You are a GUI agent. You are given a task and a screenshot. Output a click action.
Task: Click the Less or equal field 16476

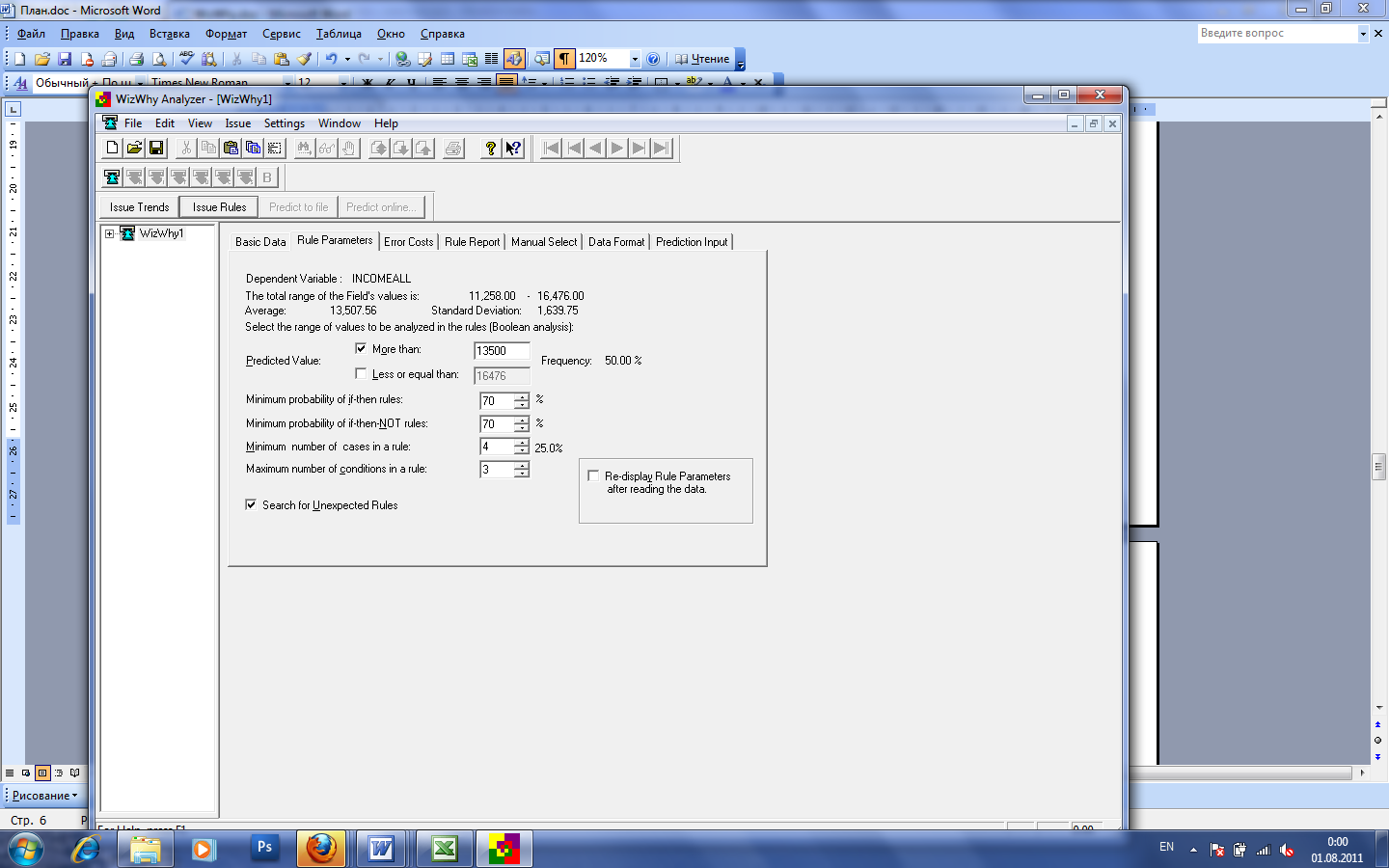coord(502,376)
